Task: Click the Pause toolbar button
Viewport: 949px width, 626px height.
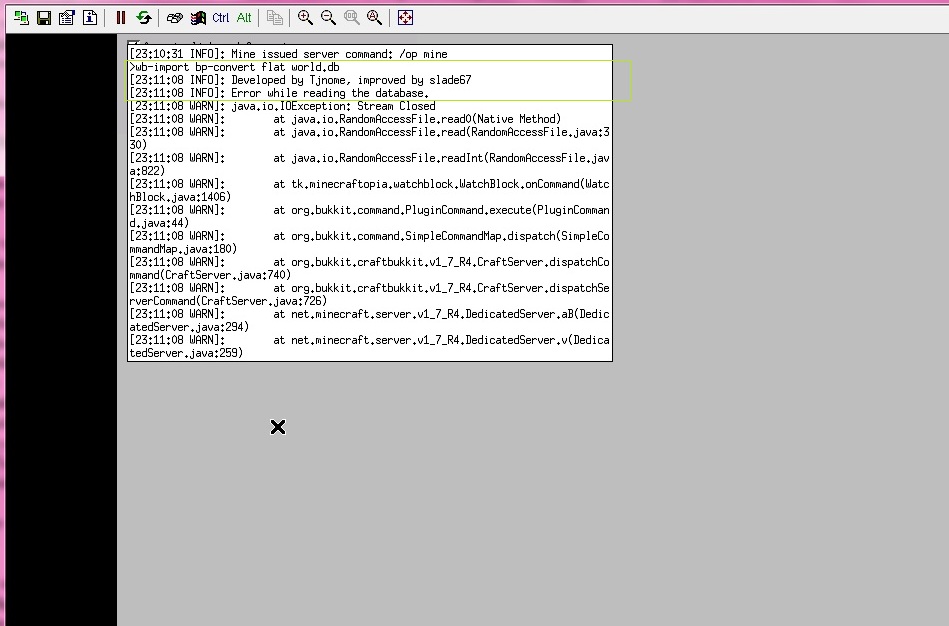Action: tap(120, 18)
